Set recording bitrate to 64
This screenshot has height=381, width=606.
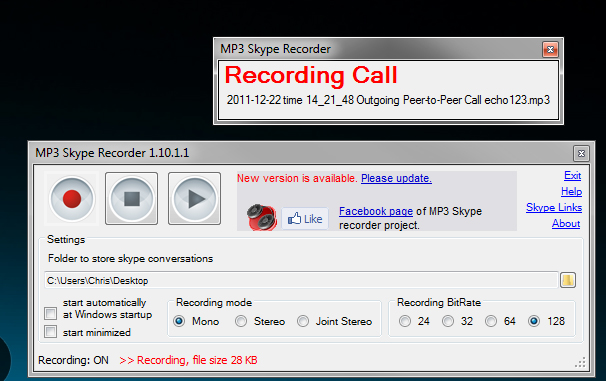pyautogui.click(x=491, y=321)
